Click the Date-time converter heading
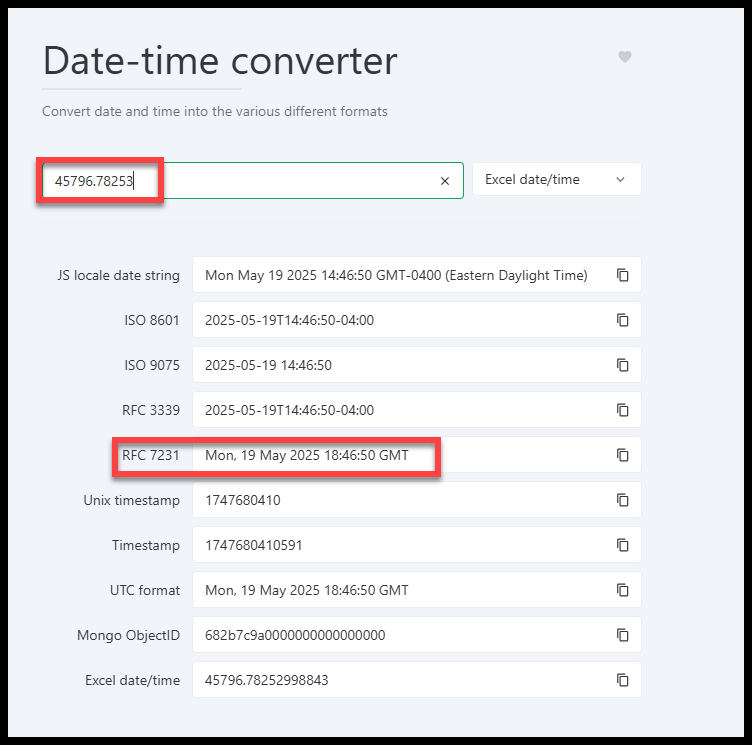Screen dimensions: 752x745 click(220, 61)
